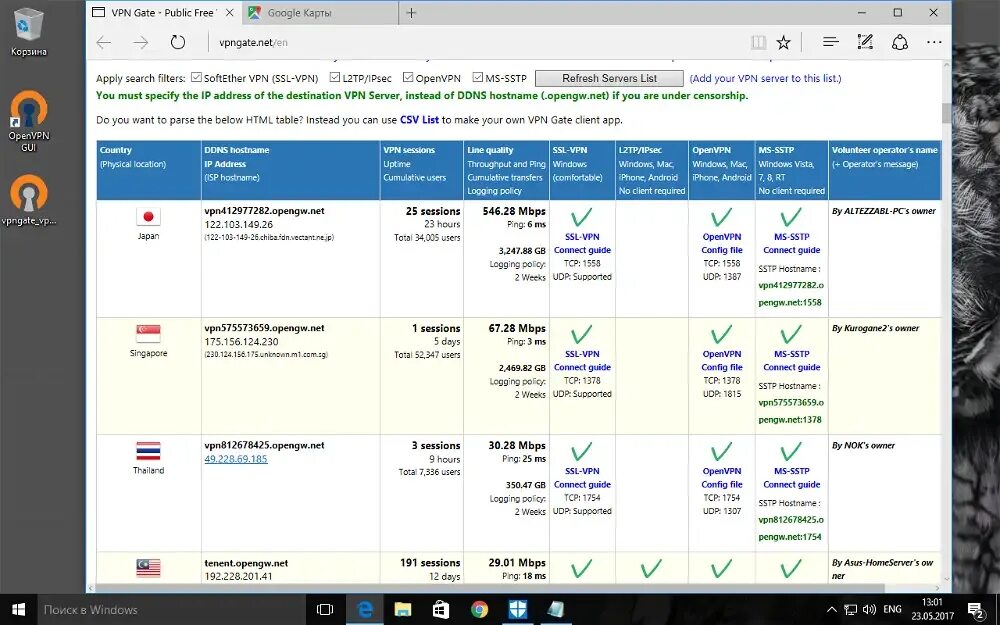
Task: Click IP address 49.228.69.185 link
Action: pos(236,459)
